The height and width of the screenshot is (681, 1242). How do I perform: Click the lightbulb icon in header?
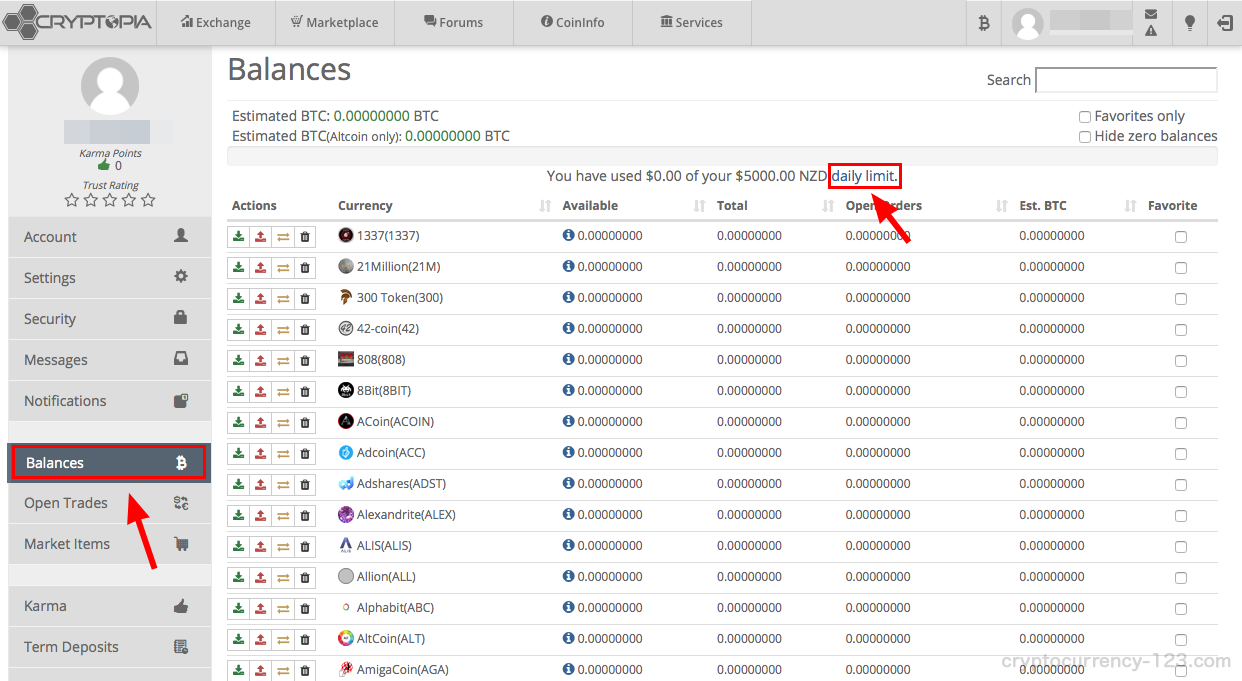(x=1189, y=23)
